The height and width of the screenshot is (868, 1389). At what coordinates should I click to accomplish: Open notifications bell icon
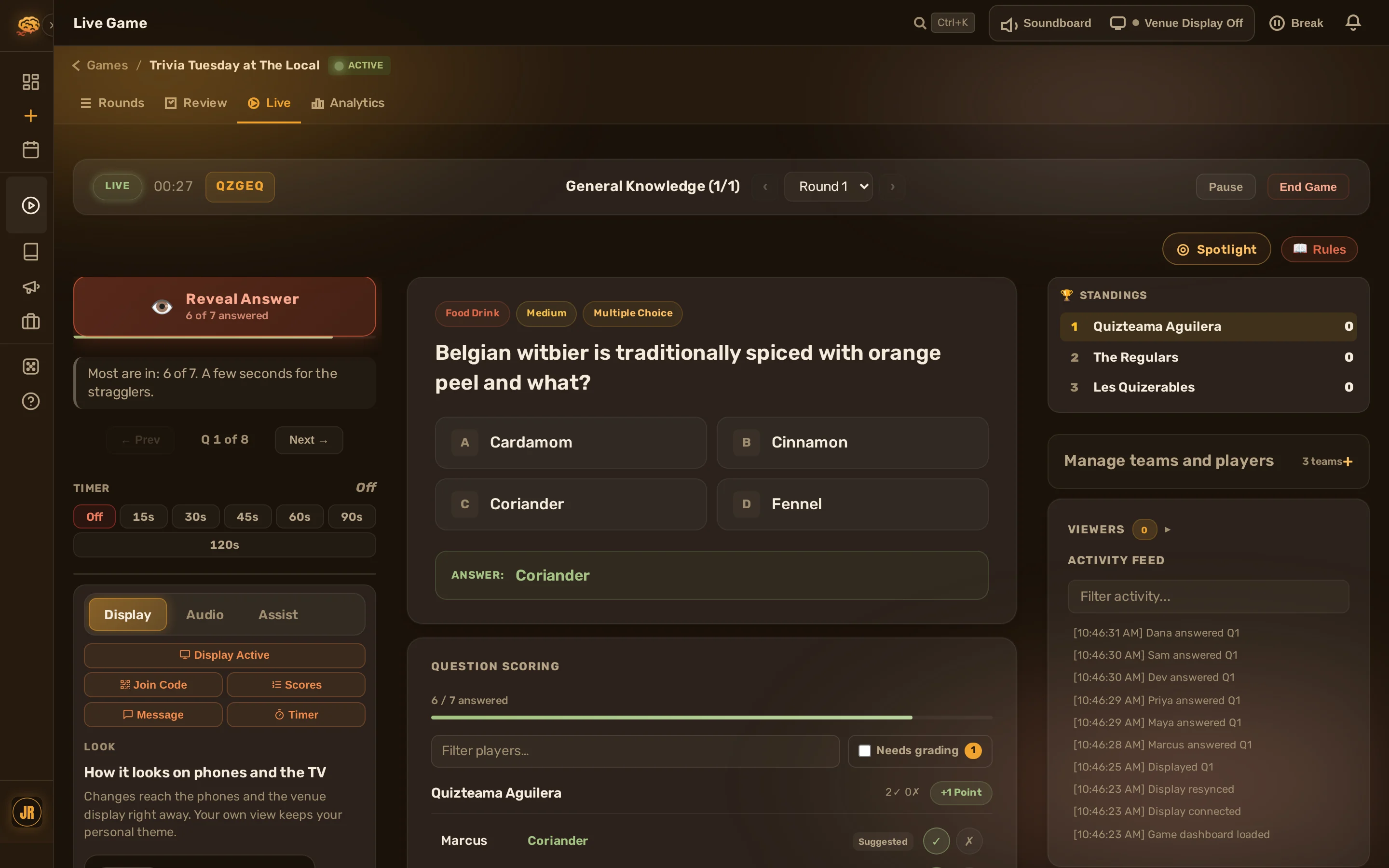point(1353,23)
